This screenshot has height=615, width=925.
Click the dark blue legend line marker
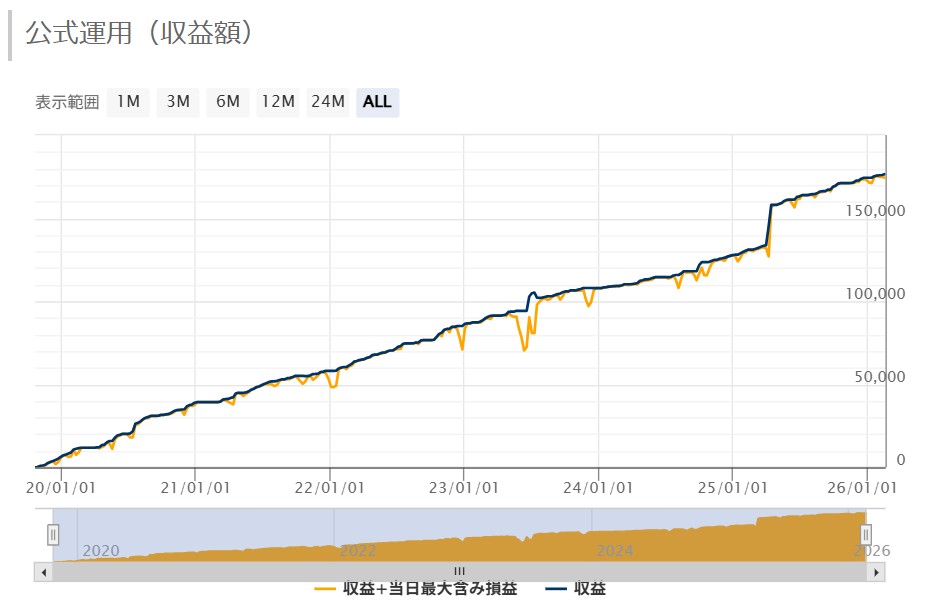(x=557, y=589)
